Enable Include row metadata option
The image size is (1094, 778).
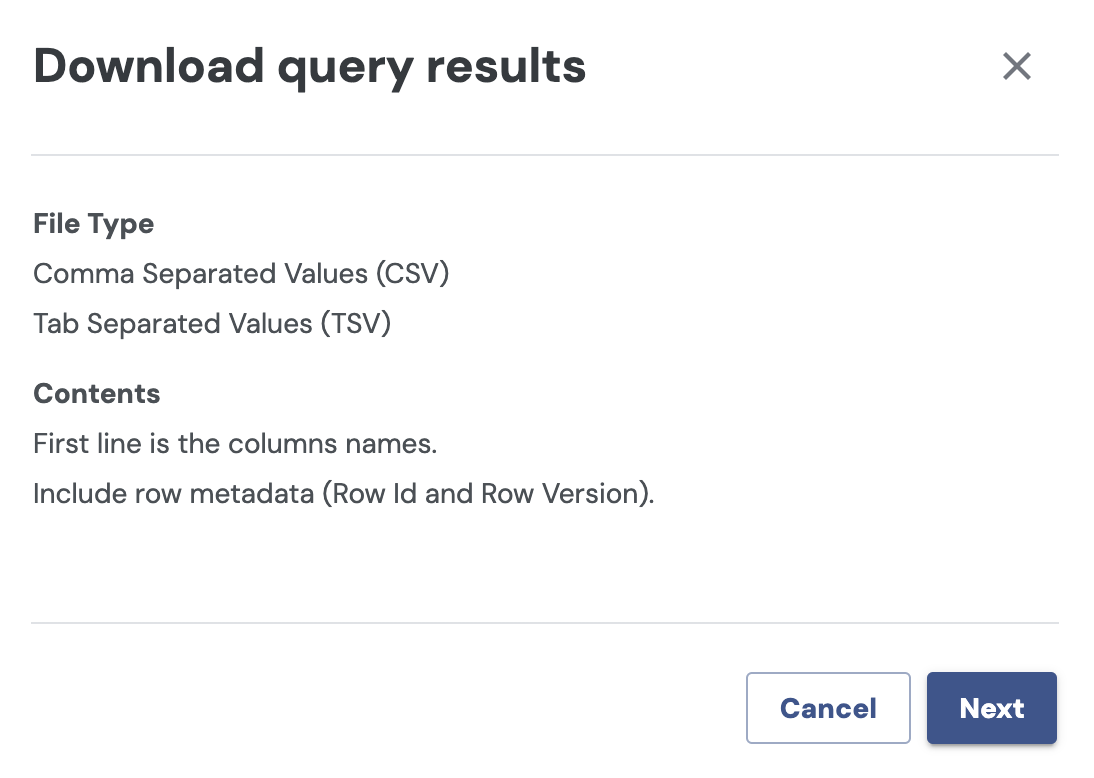tap(343, 494)
